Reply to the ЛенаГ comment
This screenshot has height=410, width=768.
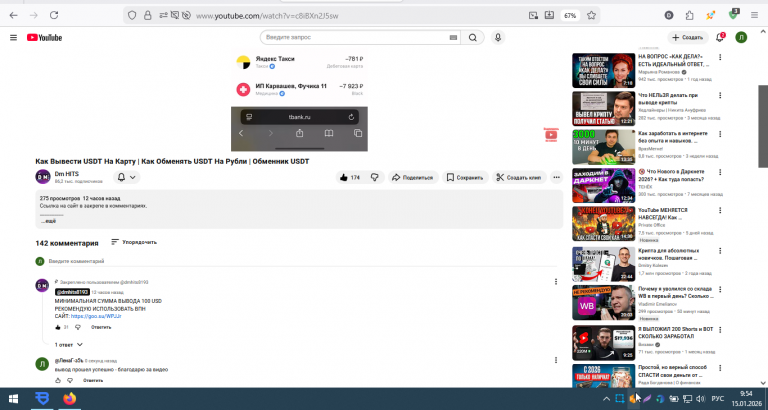(x=93, y=381)
